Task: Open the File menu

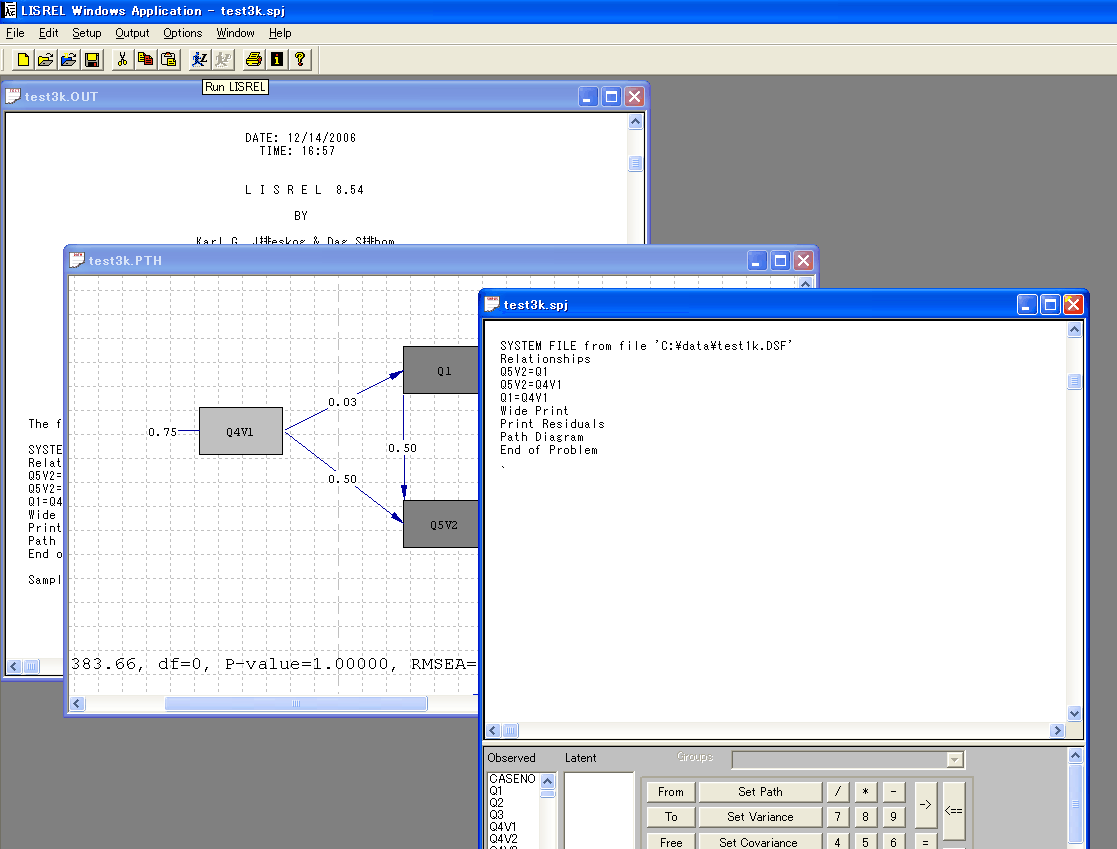Action: pos(15,33)
